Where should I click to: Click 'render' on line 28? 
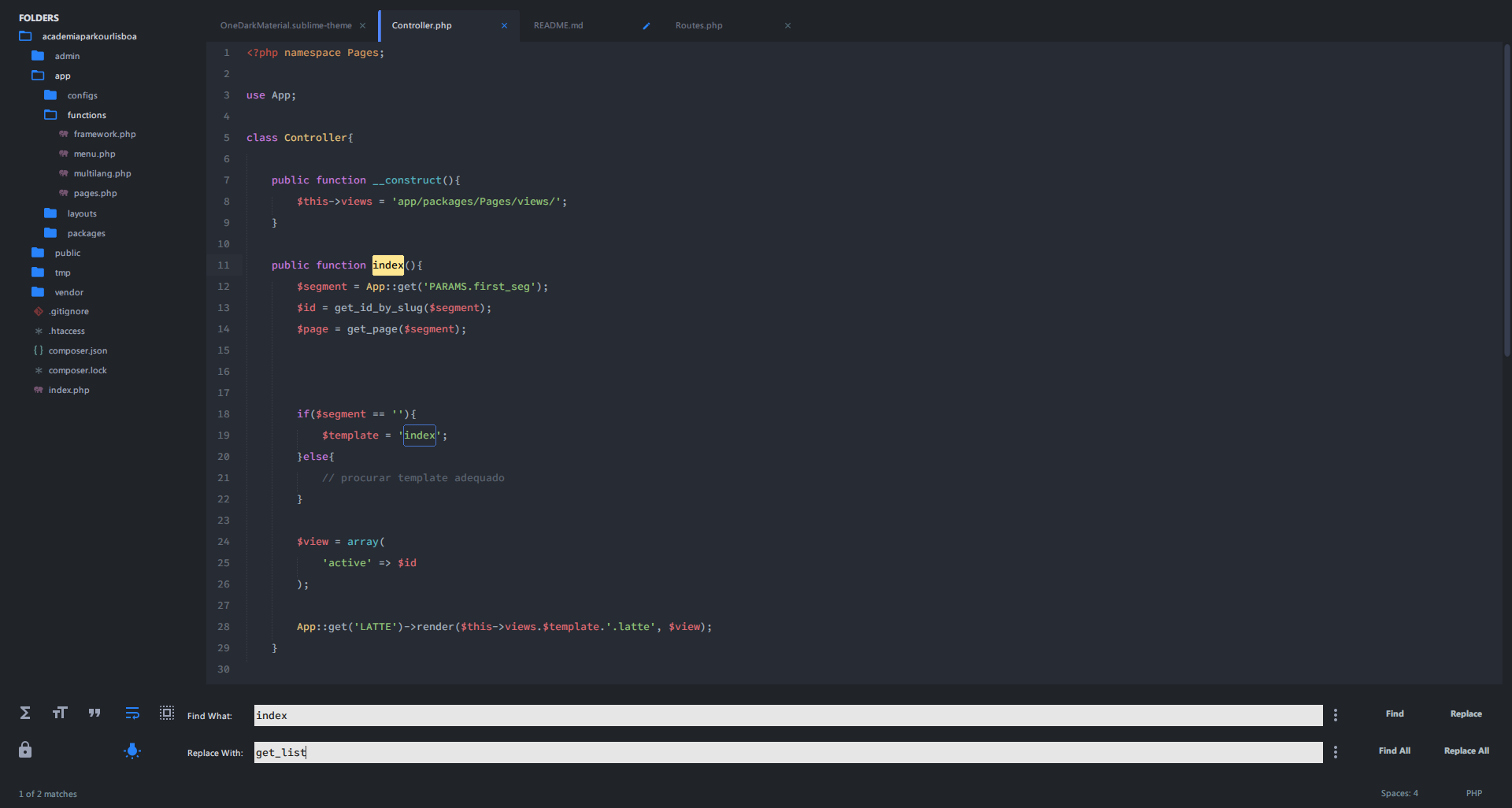(x=435, y=627)
